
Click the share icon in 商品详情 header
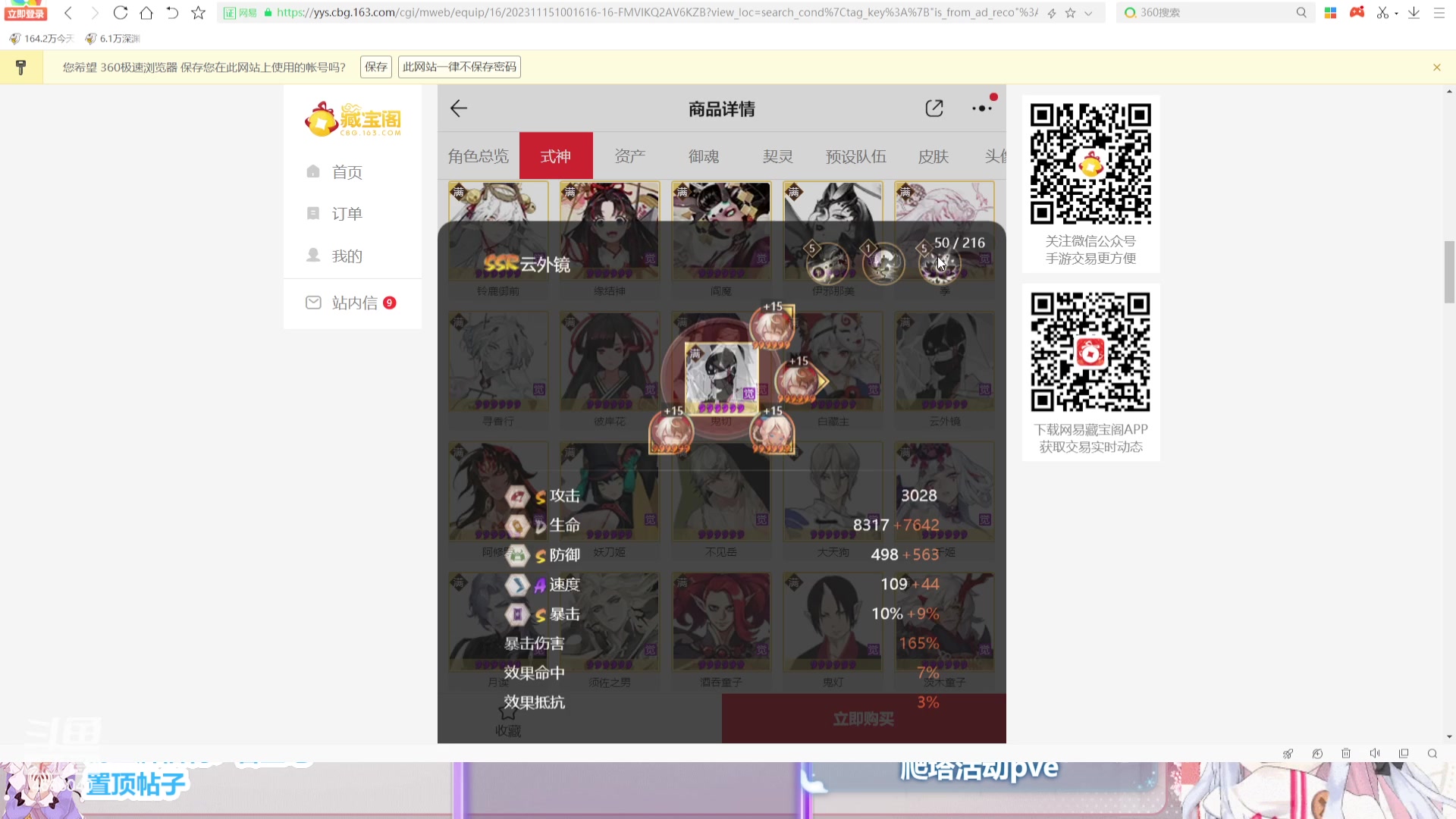pyautogui.click(x=934, y=108)
